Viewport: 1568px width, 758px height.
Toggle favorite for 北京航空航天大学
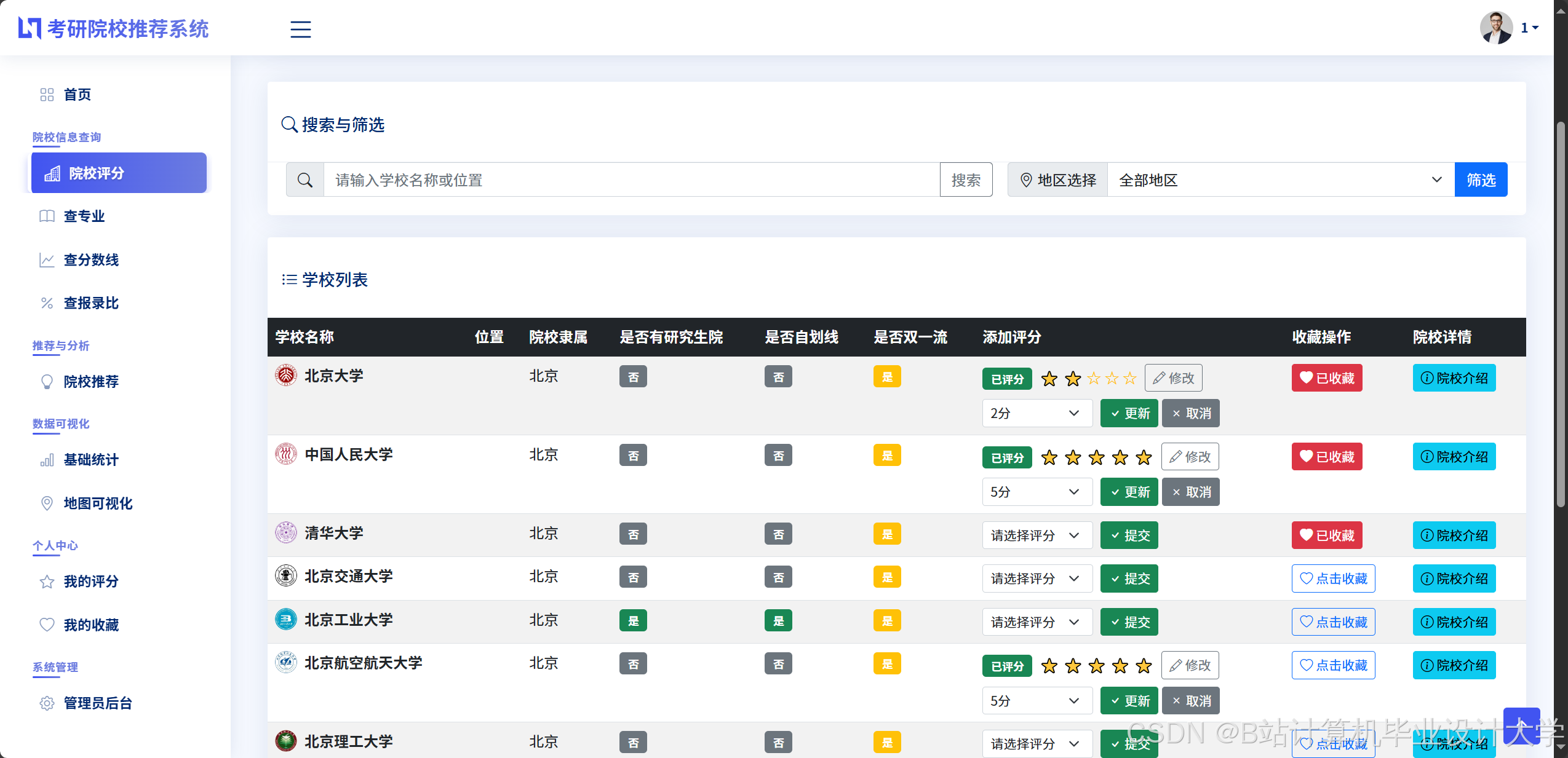coord(1332,665)
